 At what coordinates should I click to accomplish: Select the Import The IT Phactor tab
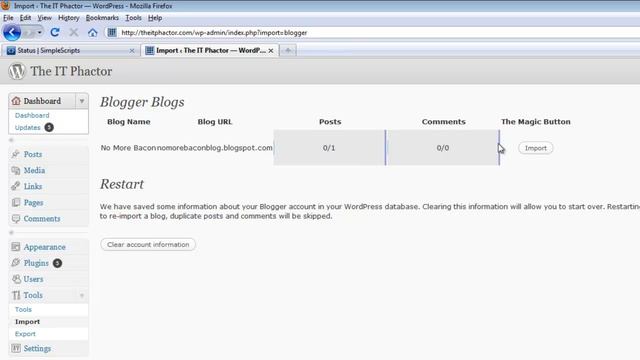210,50
